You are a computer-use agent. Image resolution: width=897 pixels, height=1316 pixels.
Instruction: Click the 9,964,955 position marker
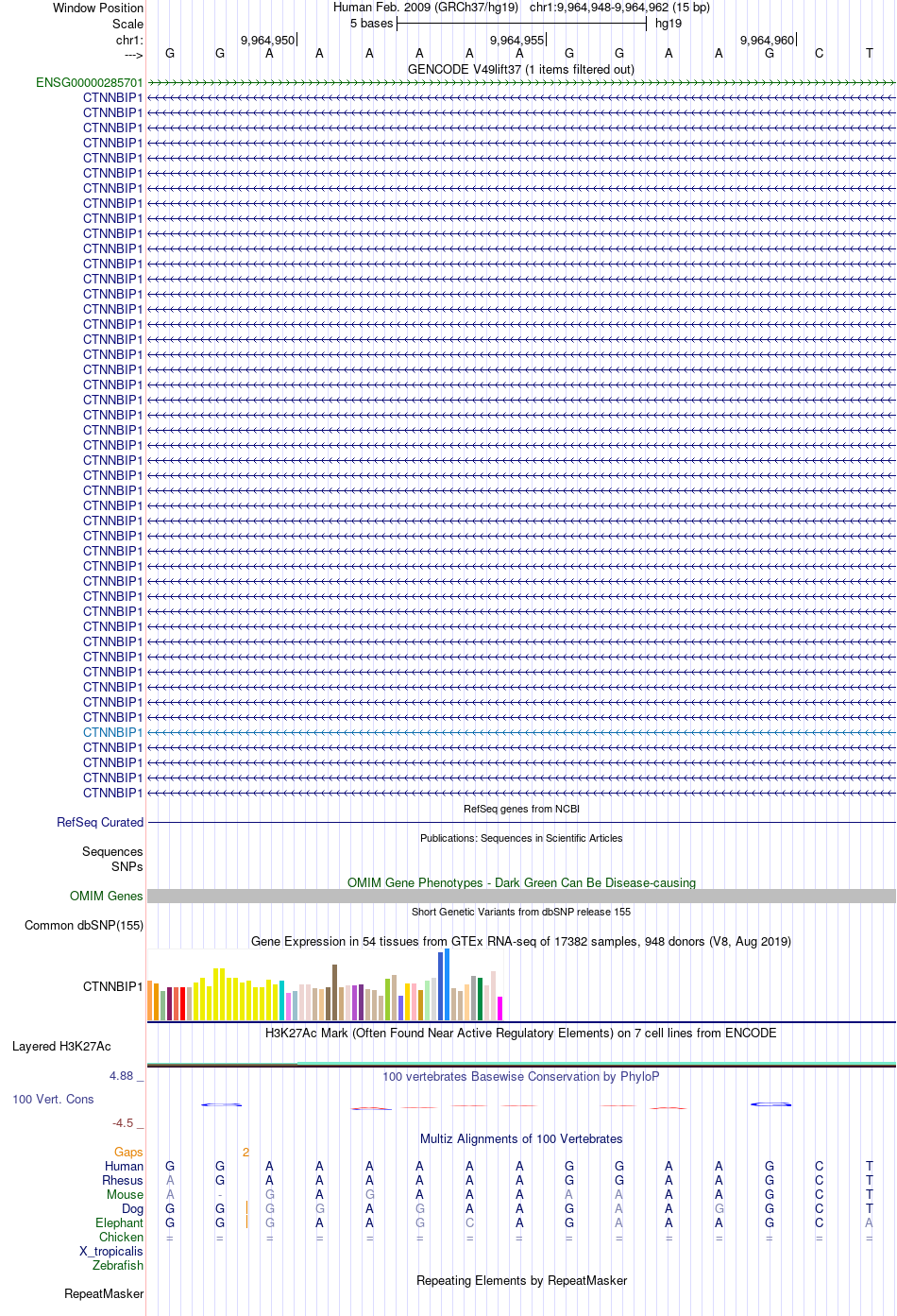point(516,40)
